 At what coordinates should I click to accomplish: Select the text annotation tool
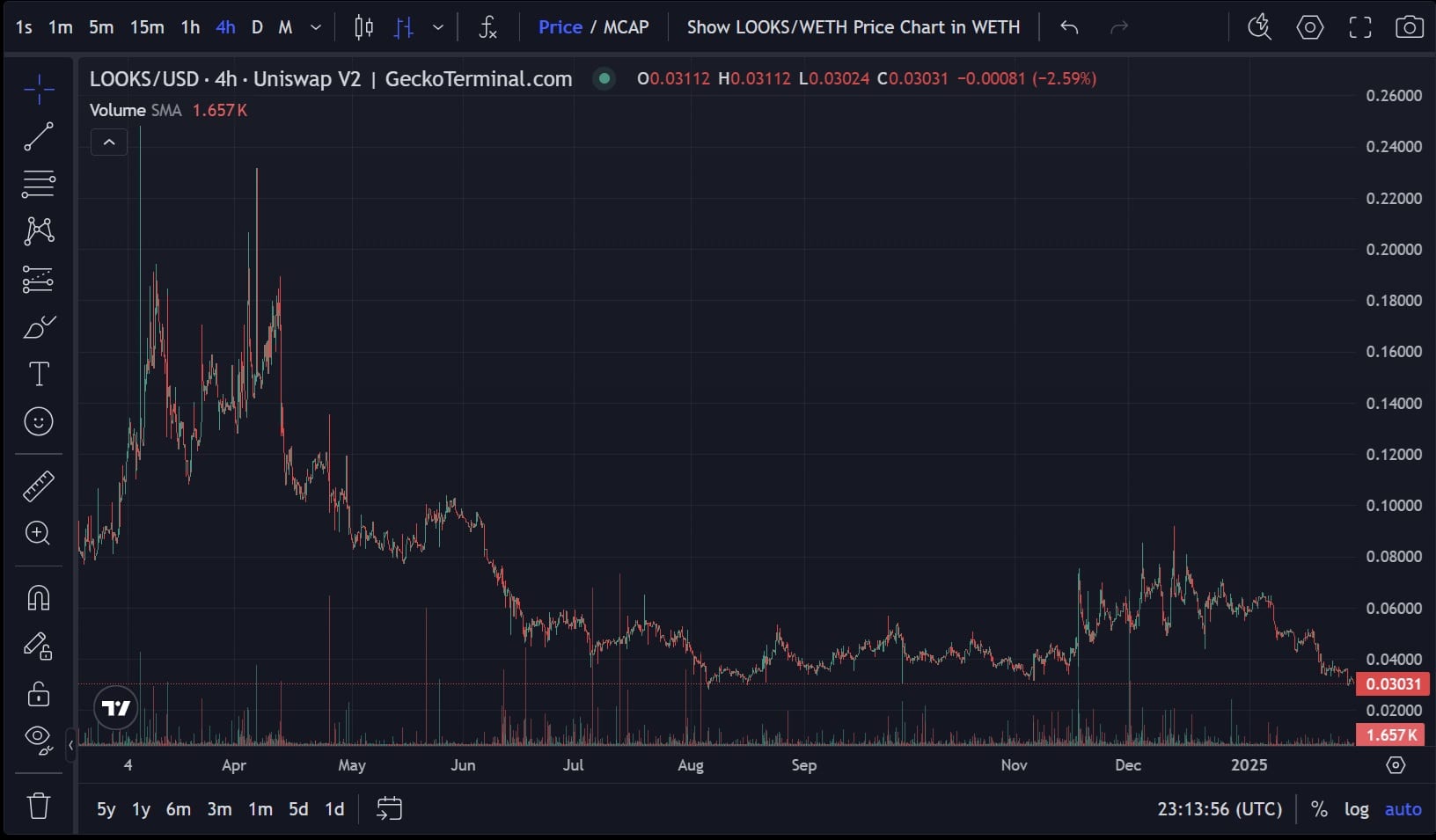click(38, 374)
